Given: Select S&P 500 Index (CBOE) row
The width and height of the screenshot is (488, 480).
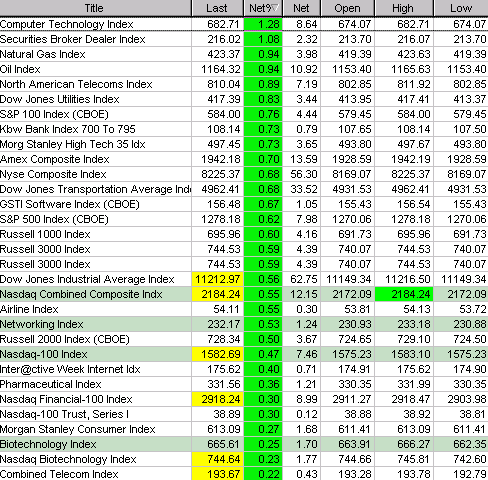Looking at the screenshot, I should (244, 219).
